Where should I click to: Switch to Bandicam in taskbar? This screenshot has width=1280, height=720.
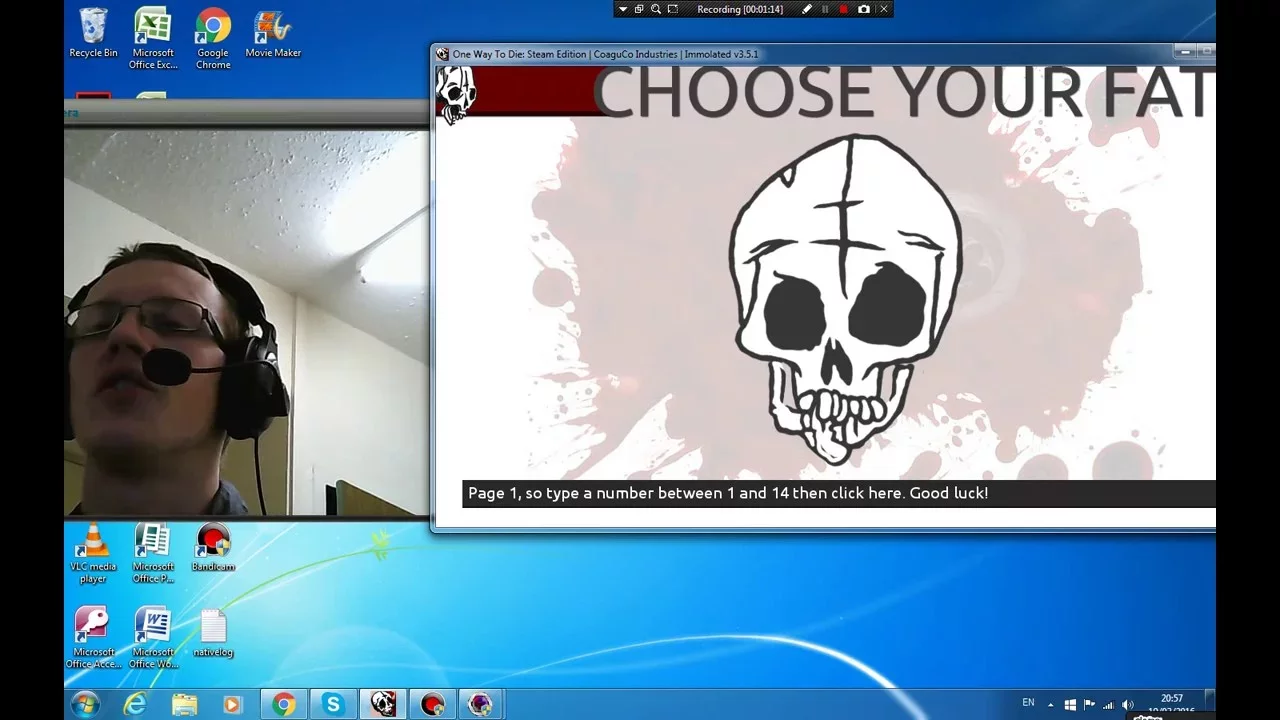point(432,705)
